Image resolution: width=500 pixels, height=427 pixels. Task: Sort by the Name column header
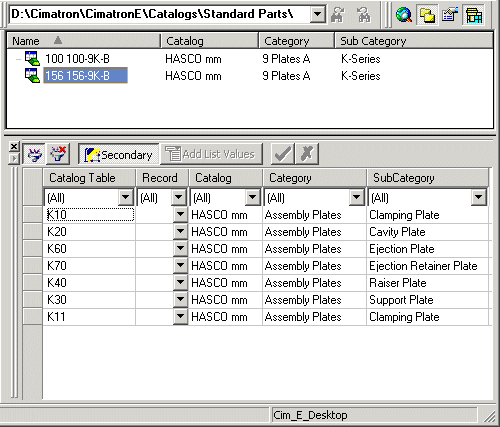83,41
